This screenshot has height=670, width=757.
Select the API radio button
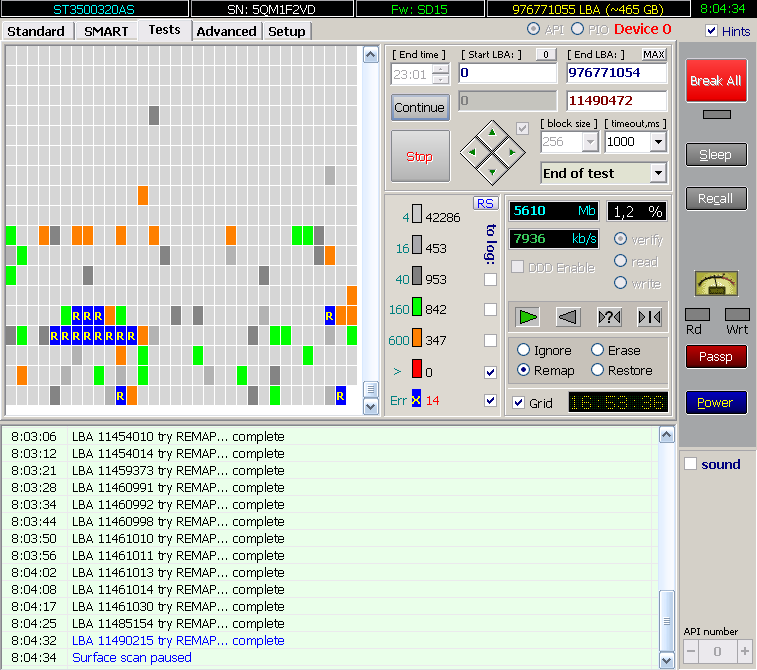click(x=533, y=29)
